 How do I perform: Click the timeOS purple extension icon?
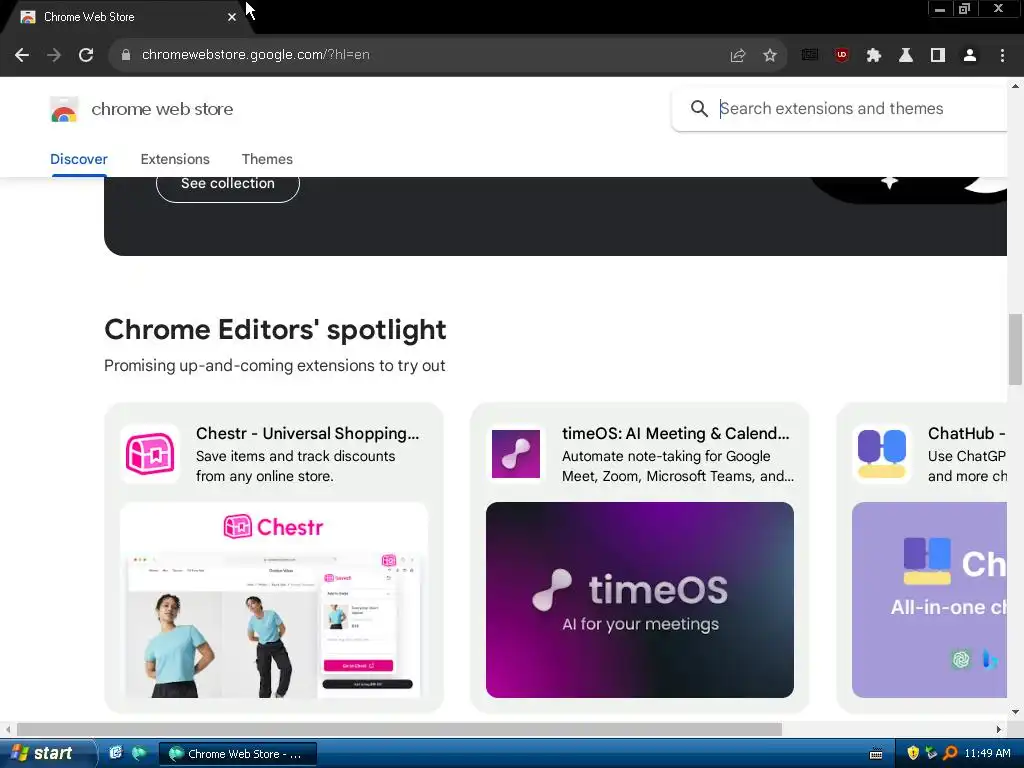click(x=516, y=453)
